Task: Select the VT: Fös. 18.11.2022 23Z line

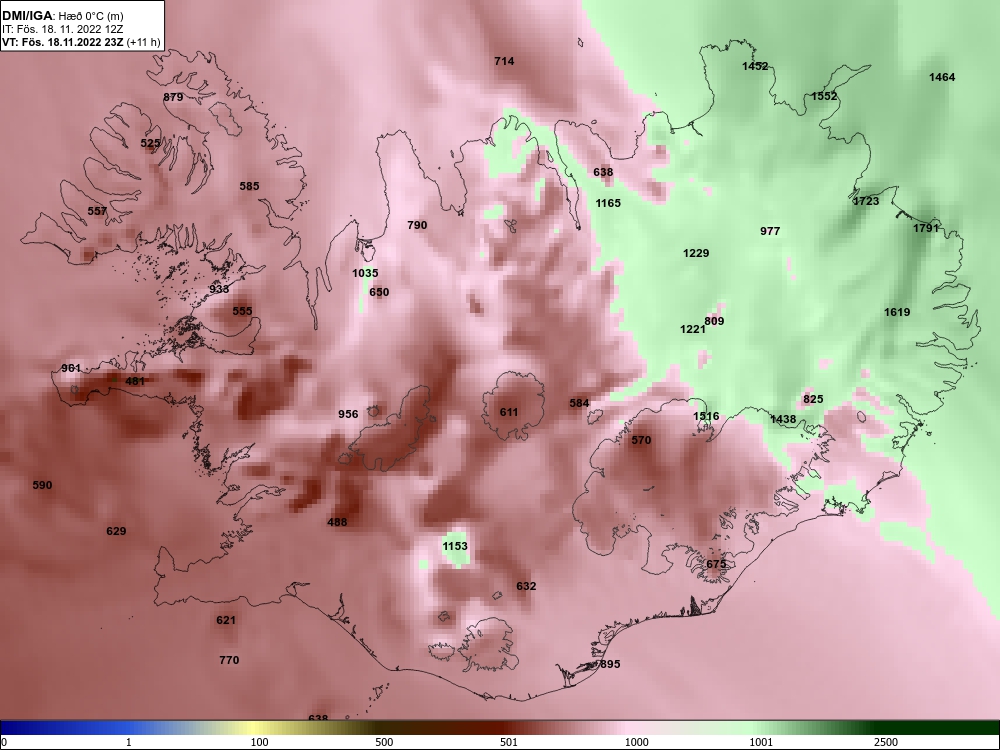Action: click(x=81, y=42)
